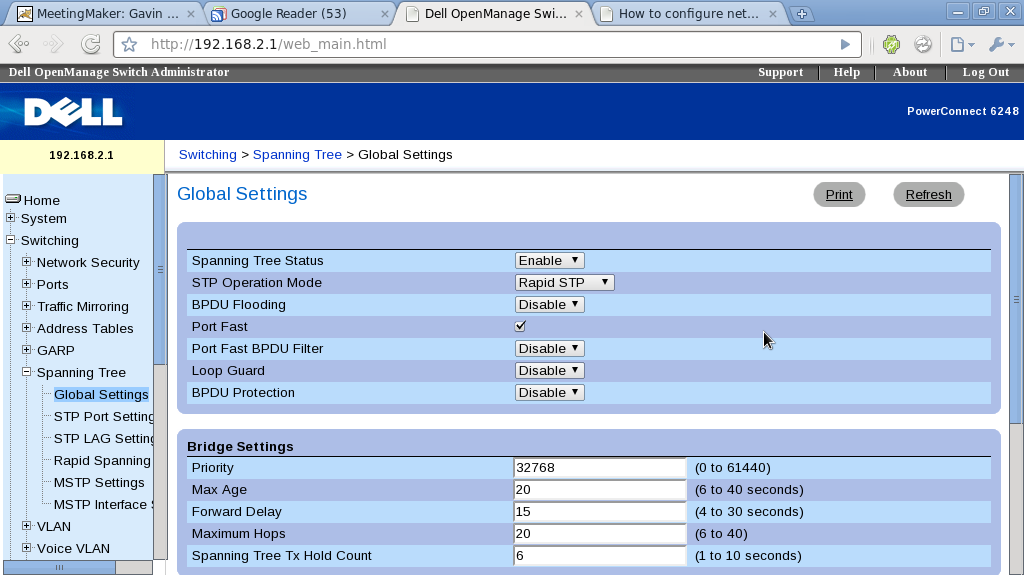Close the Google Reader tab

[x=385, y=14]
